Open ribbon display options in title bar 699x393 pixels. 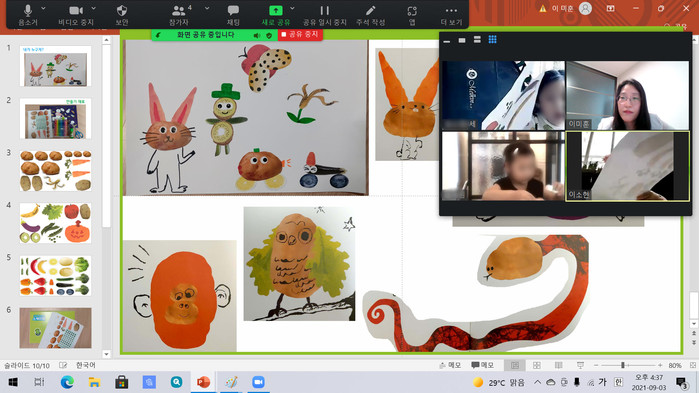(611, 8)
